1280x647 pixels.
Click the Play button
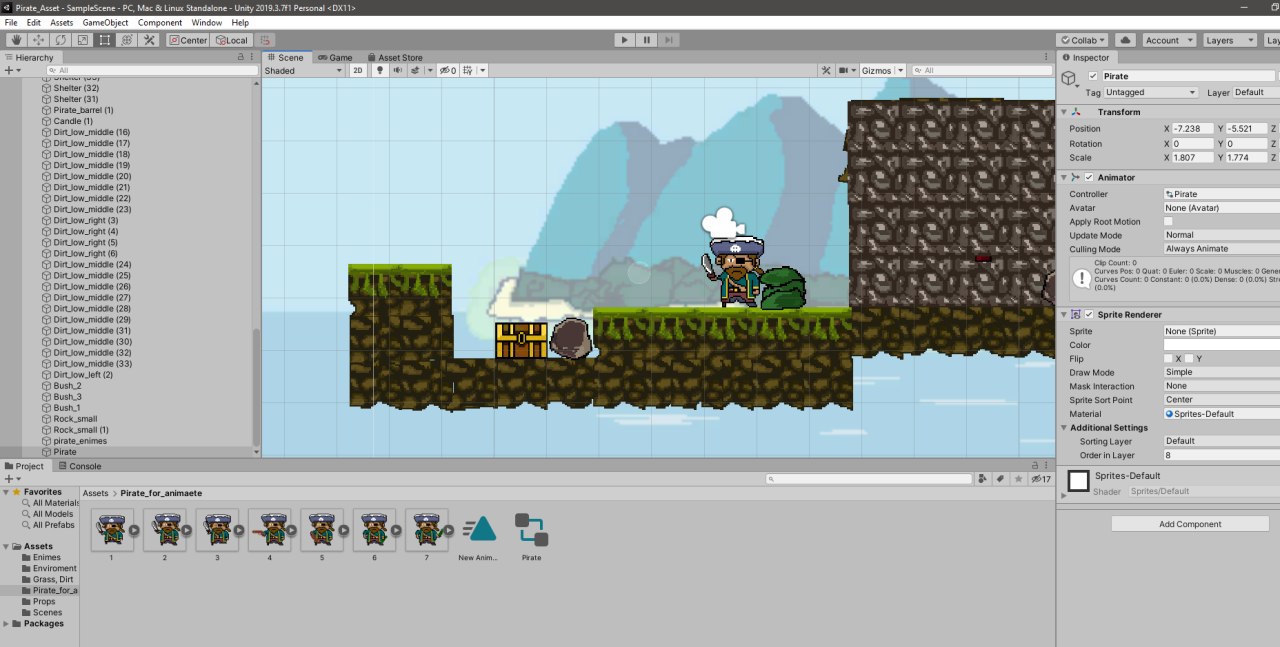pos(624,40)
